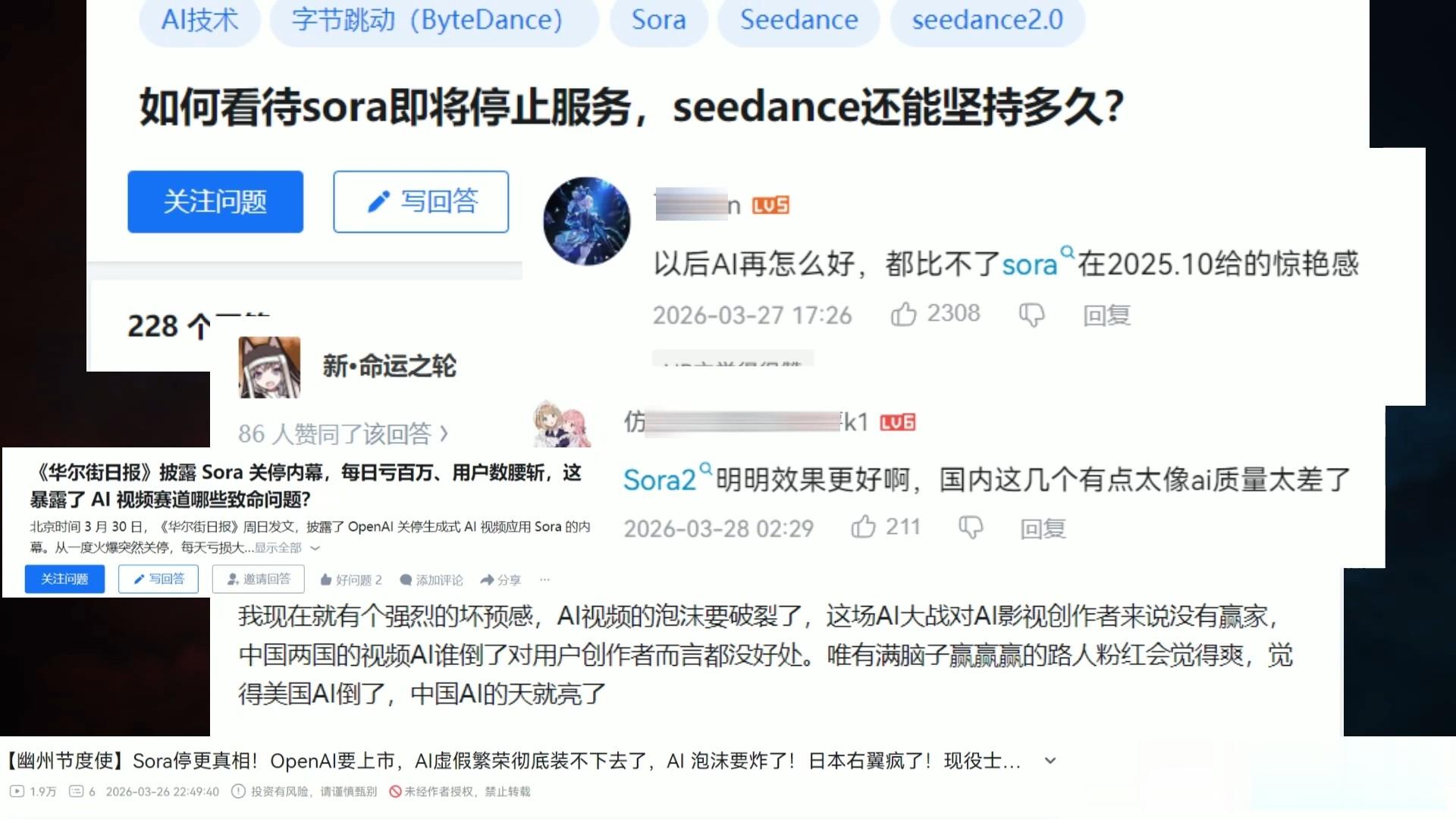1456x819 pixels.
Task: Open 新·命运之轮 user avatar
Action: (269, 367)
